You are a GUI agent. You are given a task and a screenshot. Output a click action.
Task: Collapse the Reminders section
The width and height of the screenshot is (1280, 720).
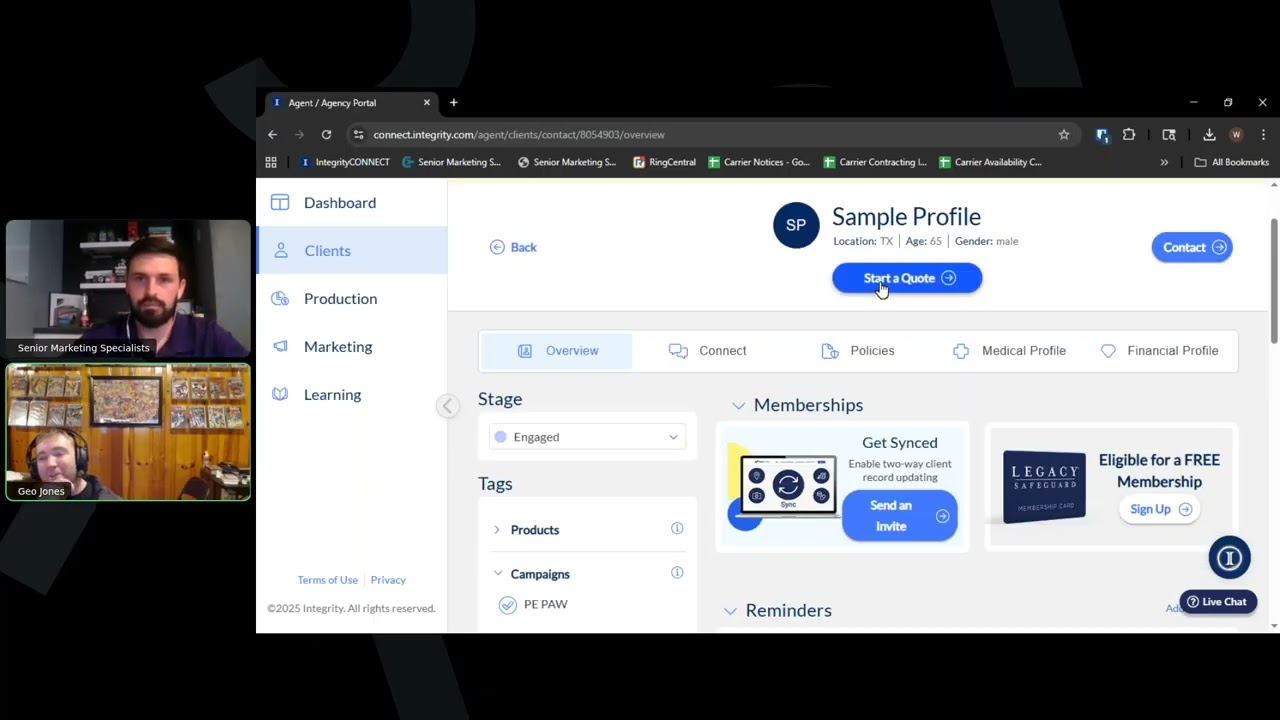(730, 611)
